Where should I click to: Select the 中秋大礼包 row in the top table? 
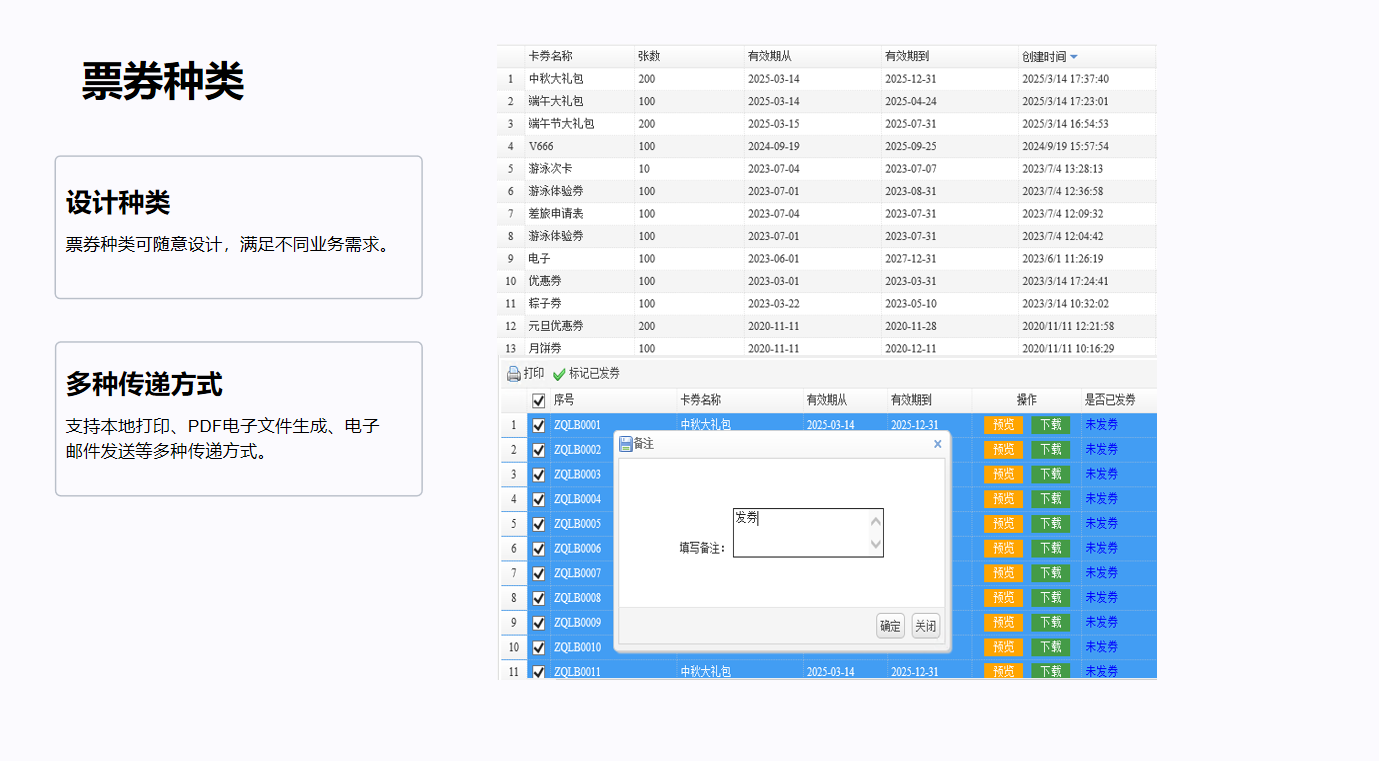point(827,79)
